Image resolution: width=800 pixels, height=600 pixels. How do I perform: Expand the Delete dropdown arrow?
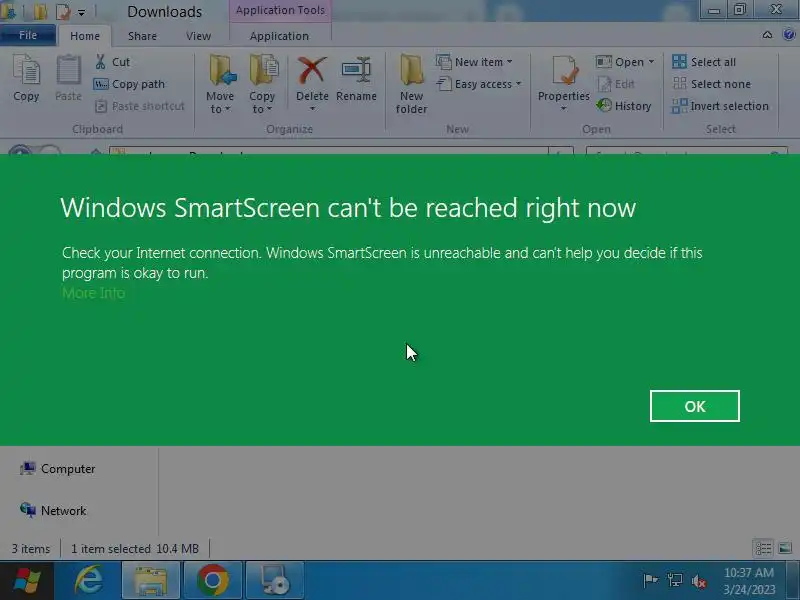coord(312,109)
